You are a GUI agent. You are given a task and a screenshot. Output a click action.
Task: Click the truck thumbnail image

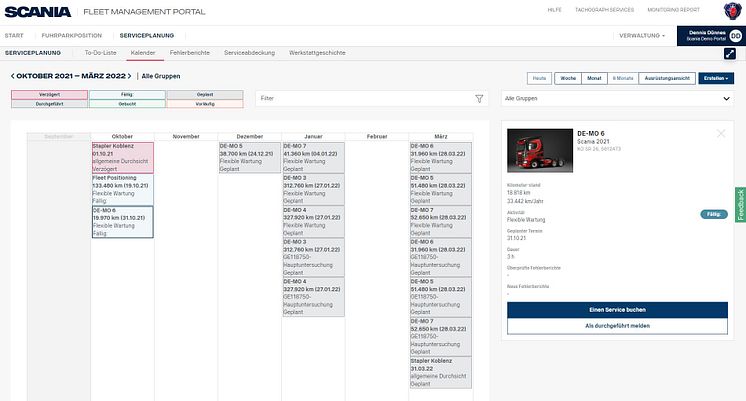(x=538, y=149)
